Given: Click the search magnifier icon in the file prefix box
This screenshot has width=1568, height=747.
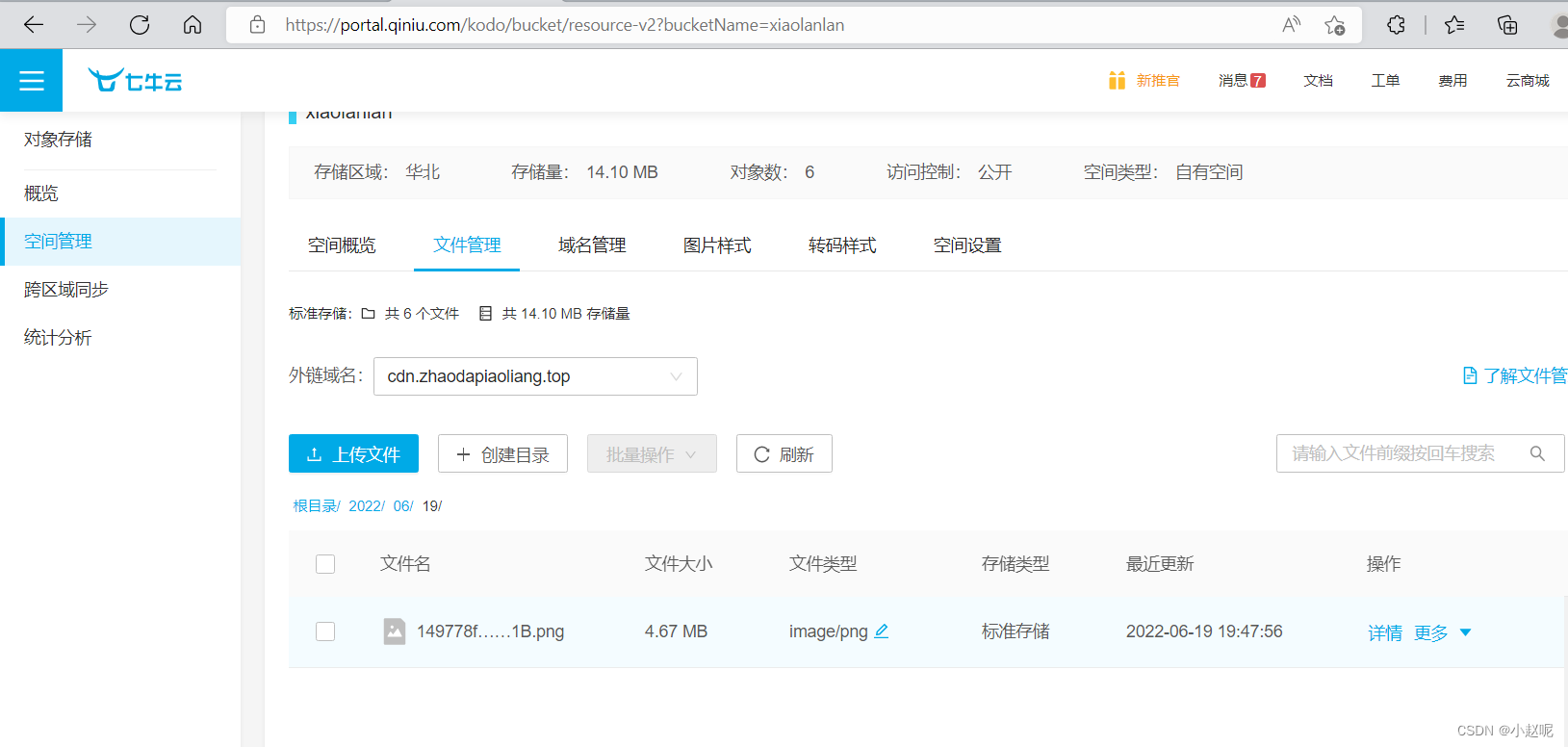Looking at the screenshot, I should point(1537,453).
